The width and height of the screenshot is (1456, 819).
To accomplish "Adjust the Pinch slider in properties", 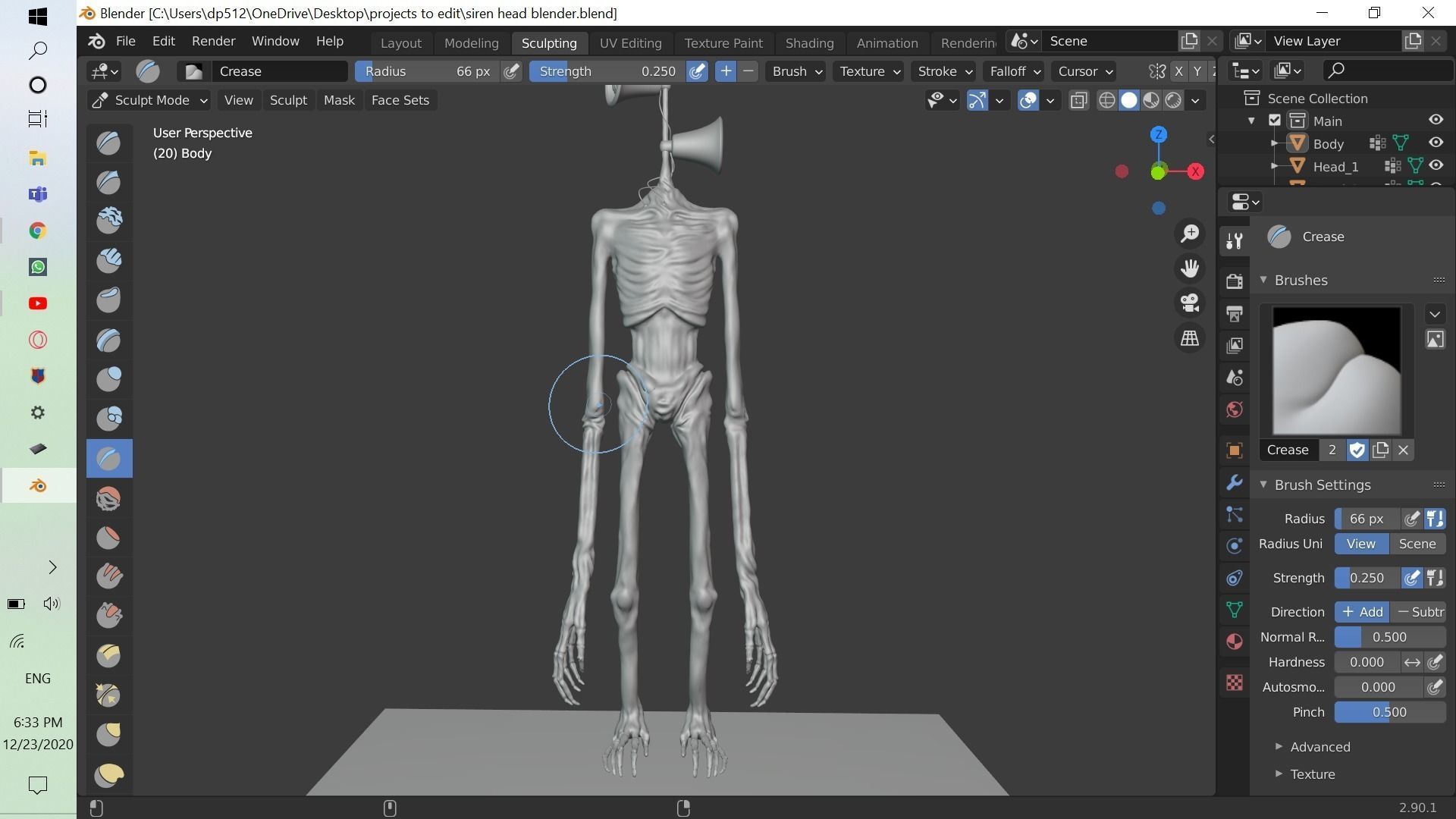I will 1390,712.
